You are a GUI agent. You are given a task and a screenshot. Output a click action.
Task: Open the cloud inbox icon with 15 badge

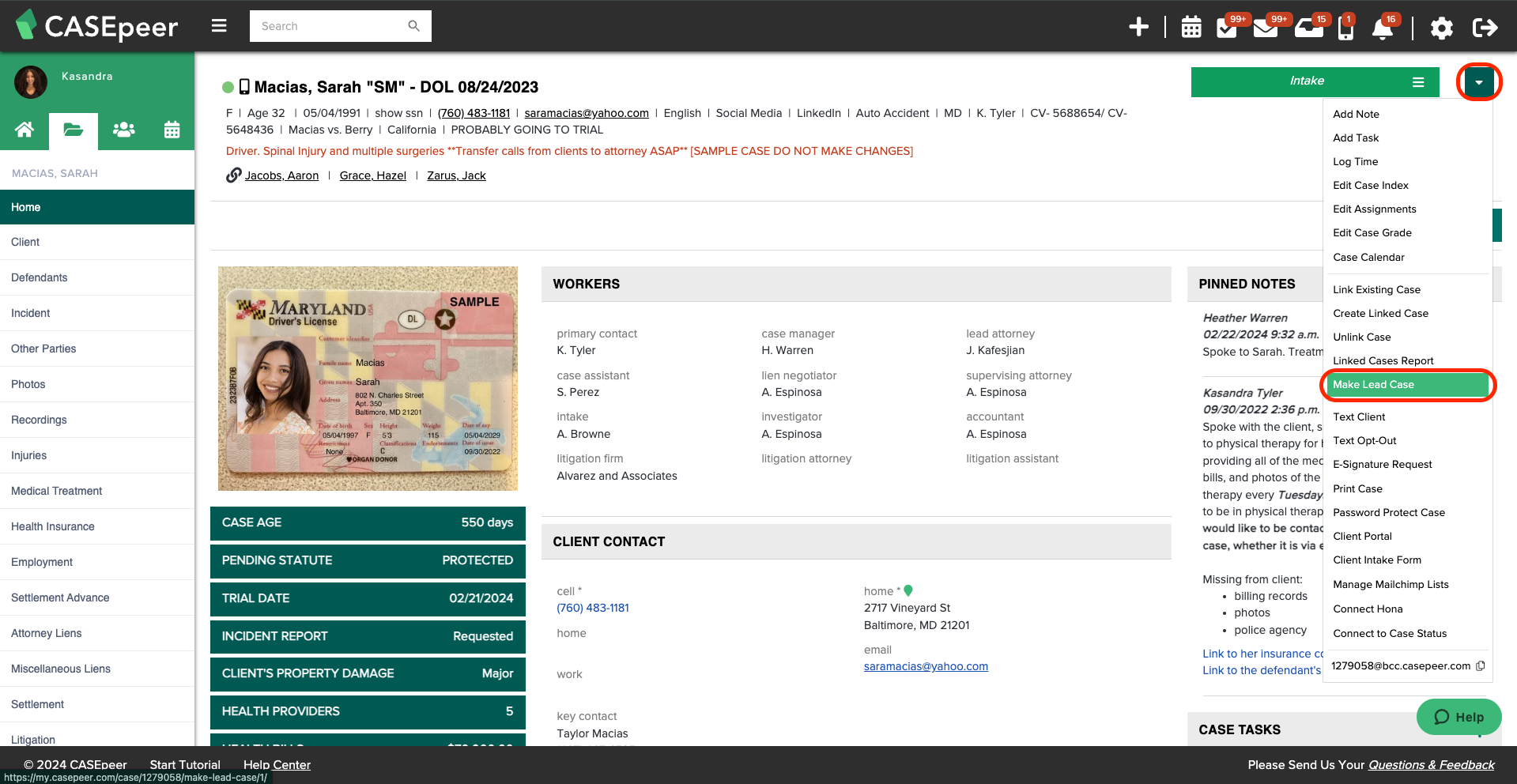click(x=1308, y=29)
